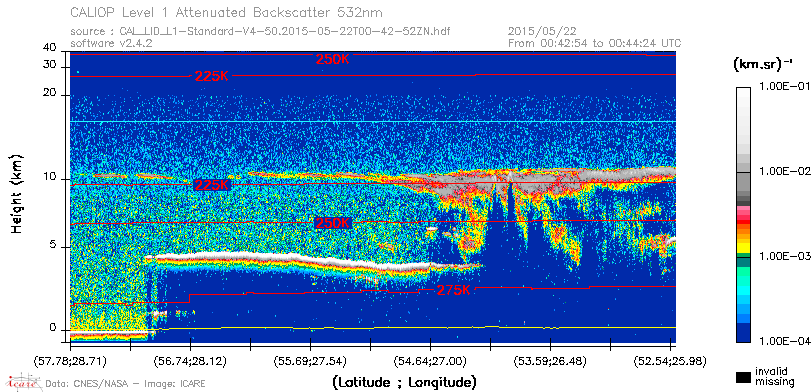The height and width of the screenshot is (392, 811).
Task: Click the software v2.4.2 version text
Action: pyautogui.click(x=111, y=43)
